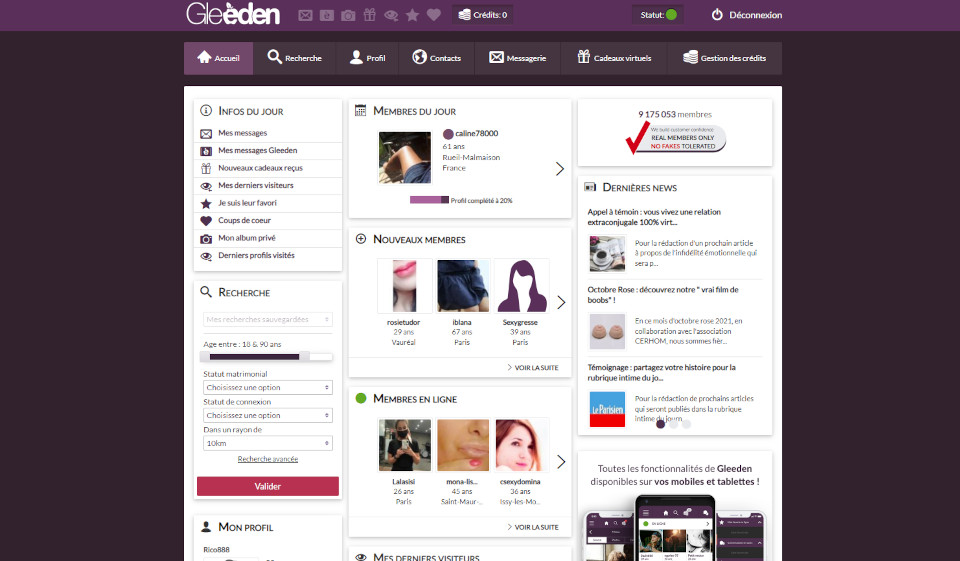Image resolution: width=960 pixels, height=561 pixels.
Task: Open the Recherche tab
Action: click(294, 58)
